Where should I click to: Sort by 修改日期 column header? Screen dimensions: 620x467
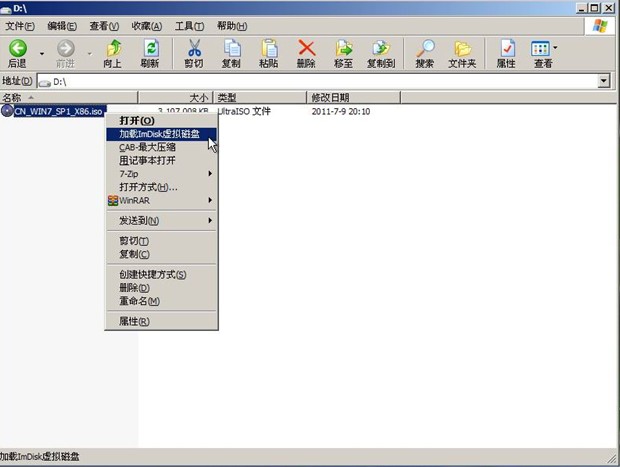tap(354, 97)
